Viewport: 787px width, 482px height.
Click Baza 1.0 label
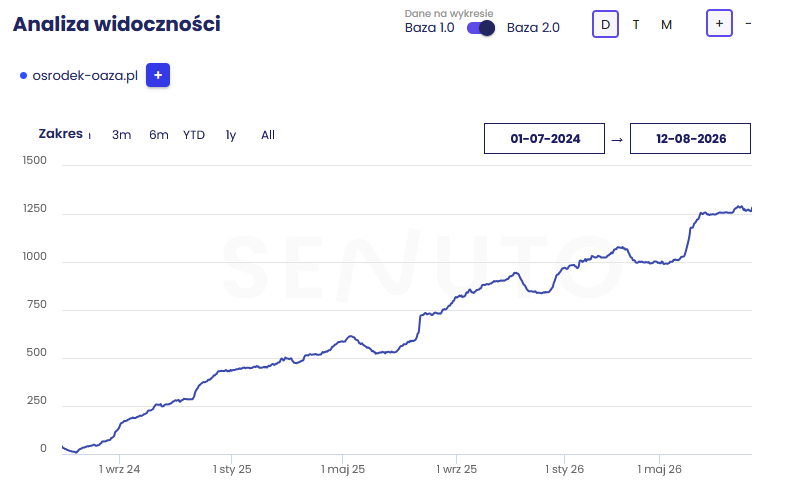(x=430, y=28)
